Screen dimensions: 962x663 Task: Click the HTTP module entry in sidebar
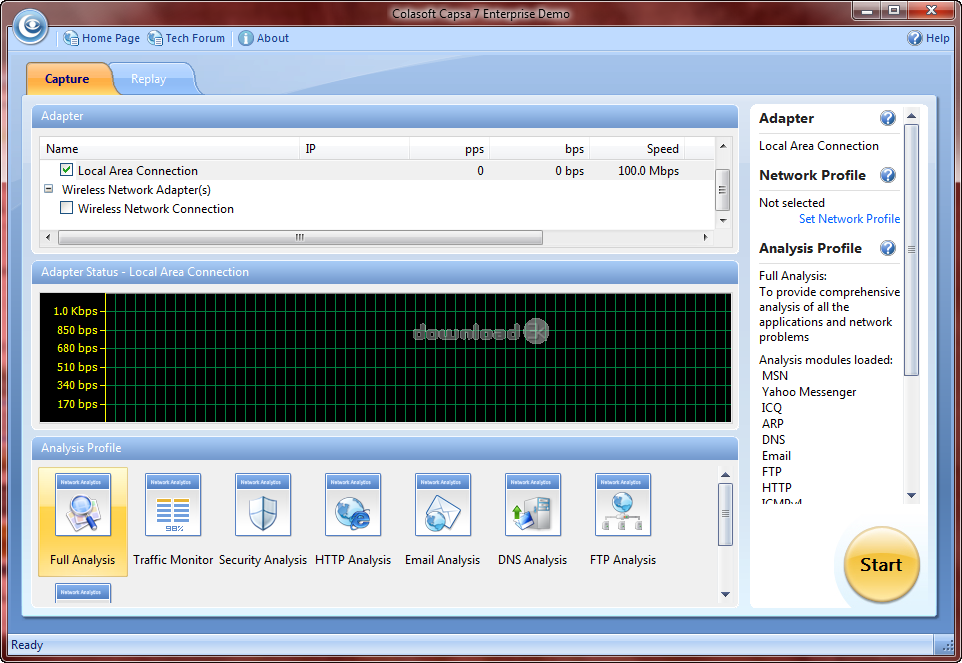pyautogui.click(x=776, y=488)
